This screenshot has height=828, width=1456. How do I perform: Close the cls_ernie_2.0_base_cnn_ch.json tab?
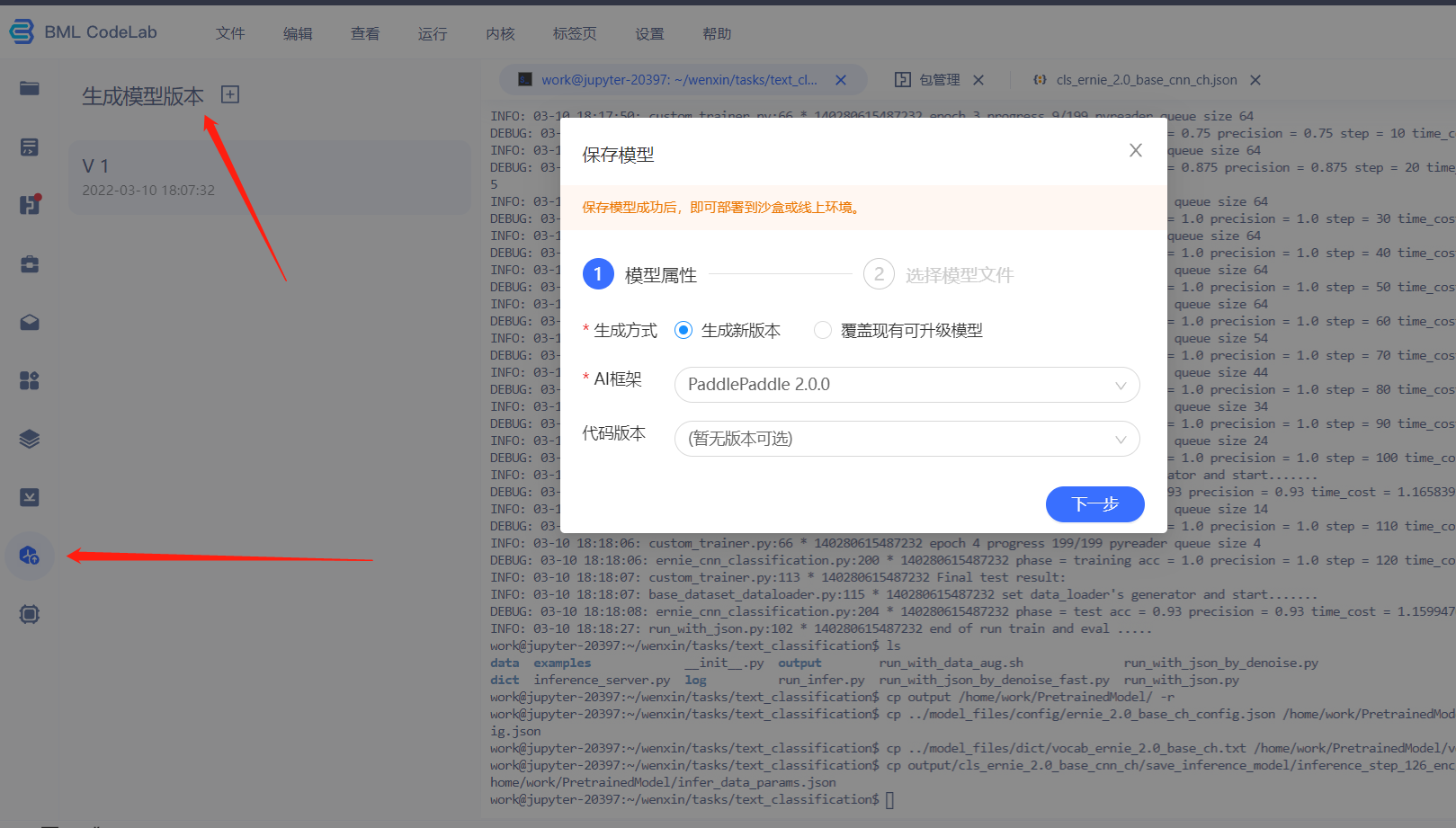(1255, 80)
